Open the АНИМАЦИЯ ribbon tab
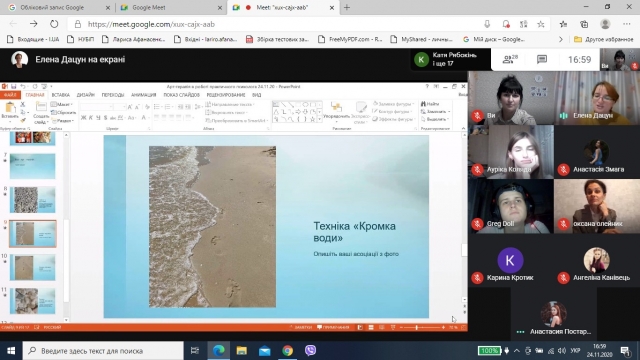 tap(144, 95)
